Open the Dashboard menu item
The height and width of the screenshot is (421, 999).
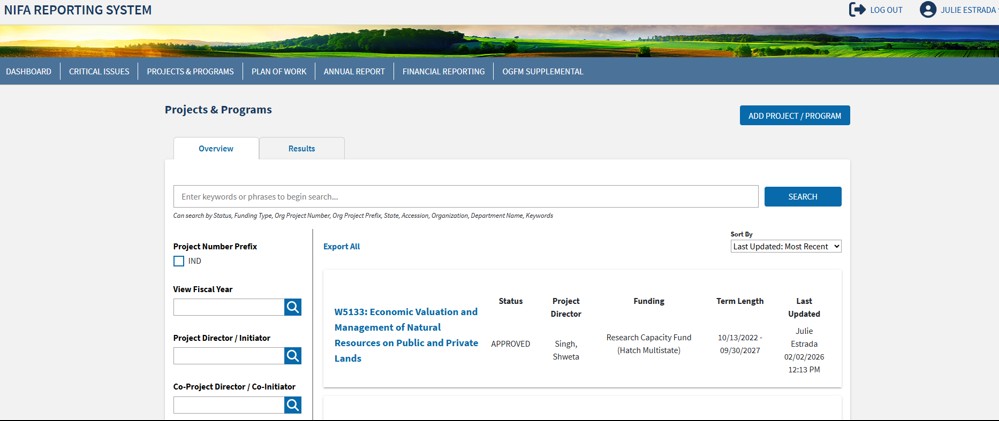coord(29,71)
